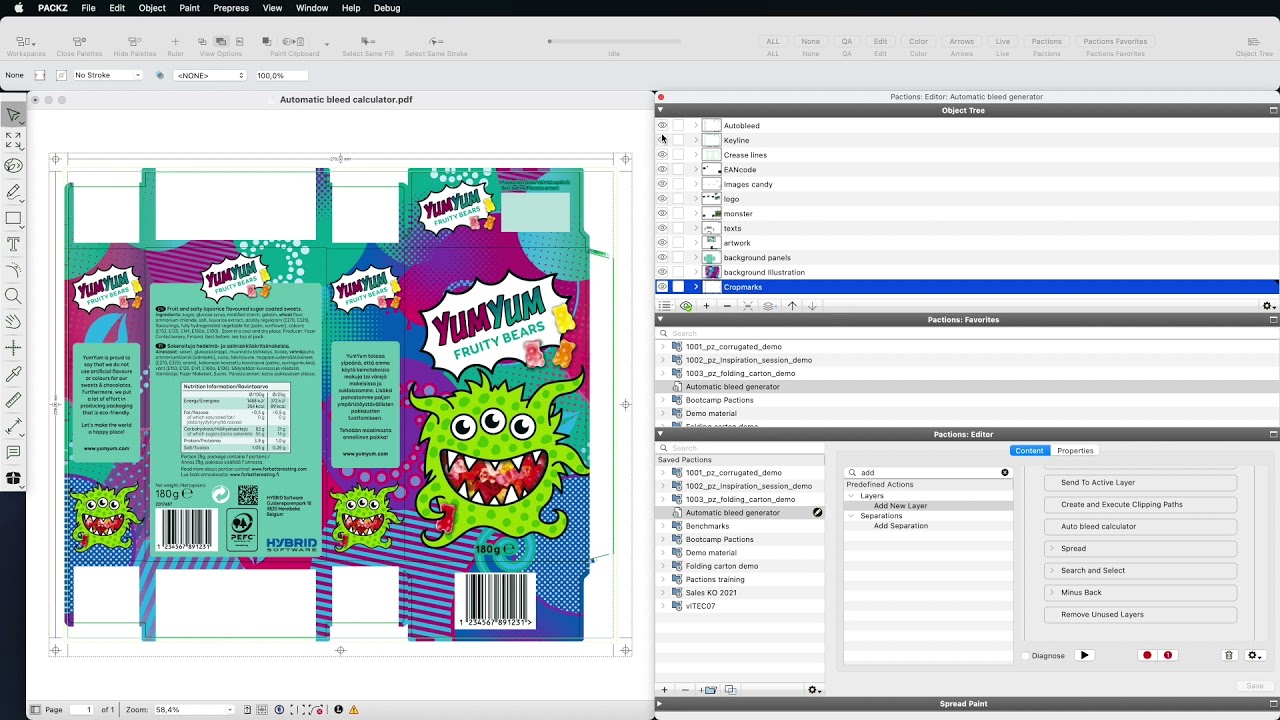Toggle visibility of Crease lines layer
The image size is (1280, 720).
coord(662,155)
